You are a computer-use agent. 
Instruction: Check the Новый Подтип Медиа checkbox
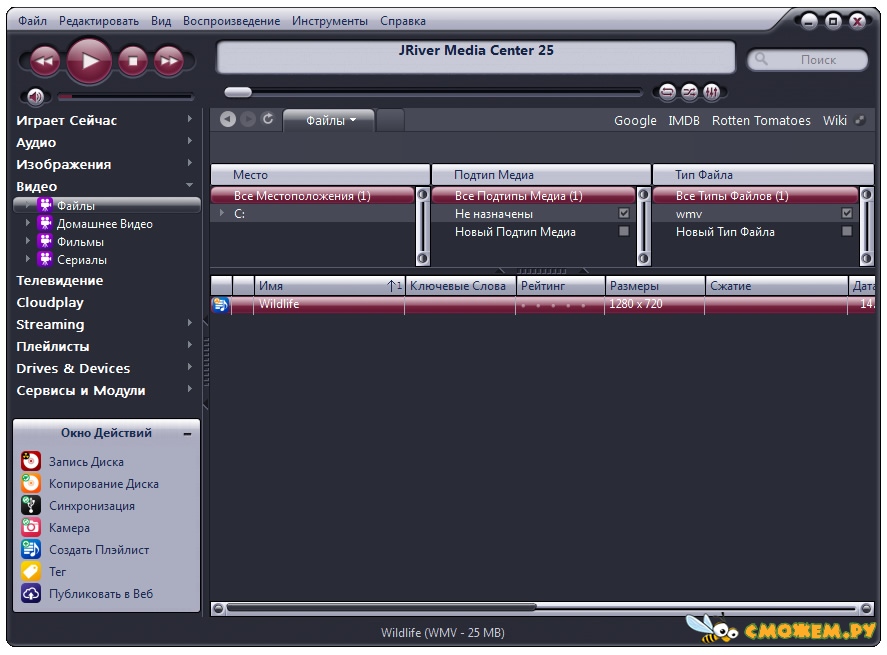pos(624,231)
